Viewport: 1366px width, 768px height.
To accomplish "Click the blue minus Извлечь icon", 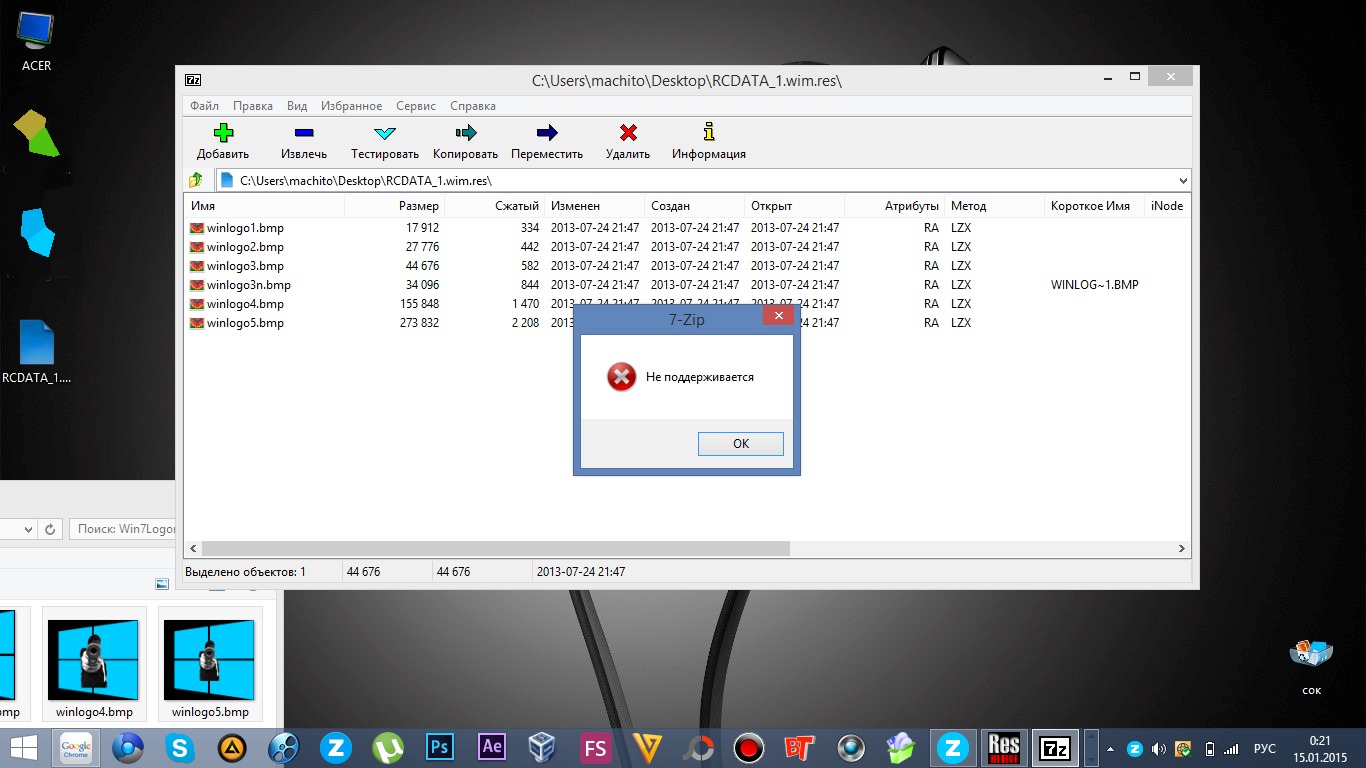I will point(304,132).
